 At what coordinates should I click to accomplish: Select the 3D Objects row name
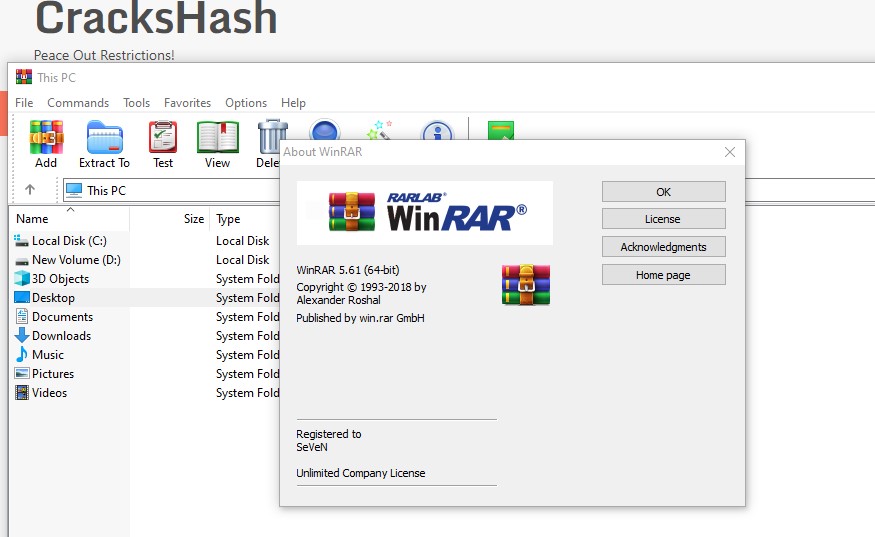coord(60,279)
